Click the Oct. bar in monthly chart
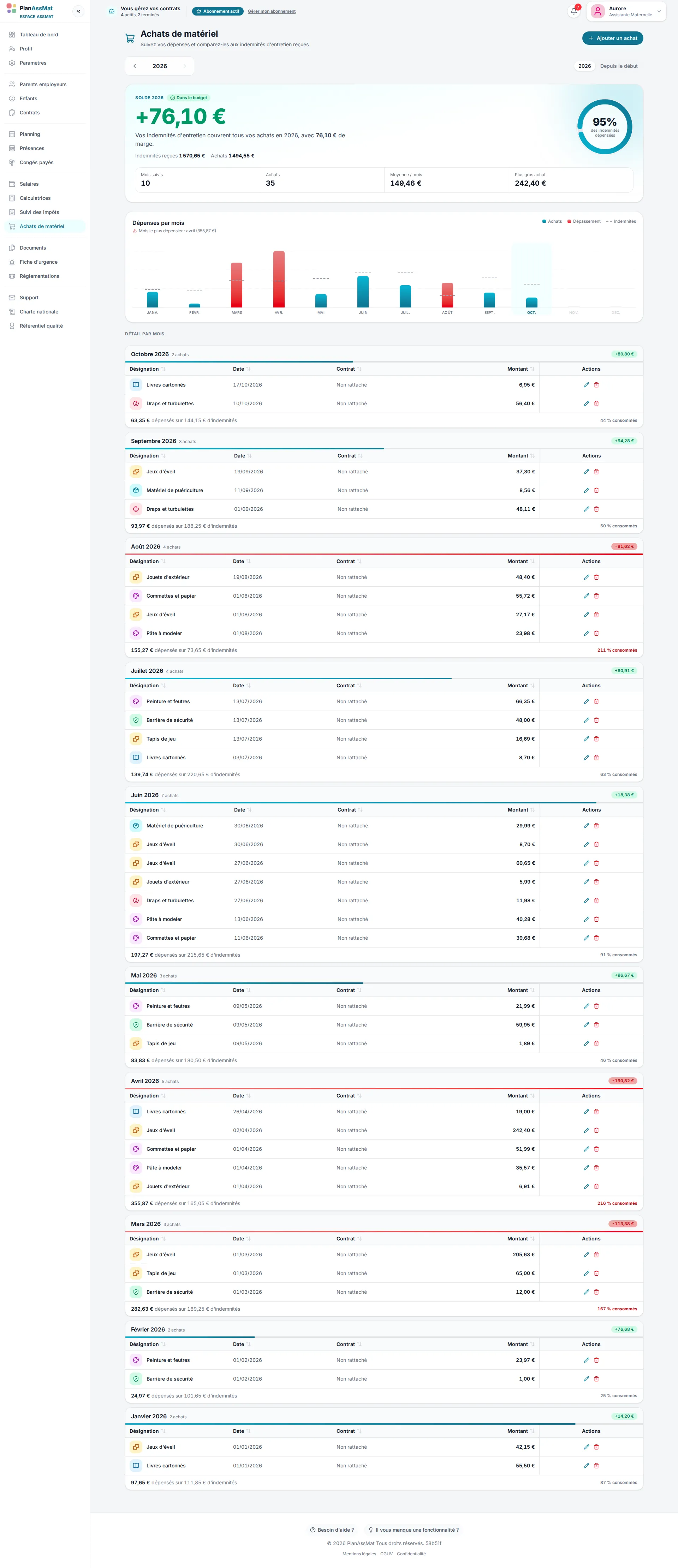Image resolution: width=678 pixels, height=1568 pixels. (x=532, y=303)
